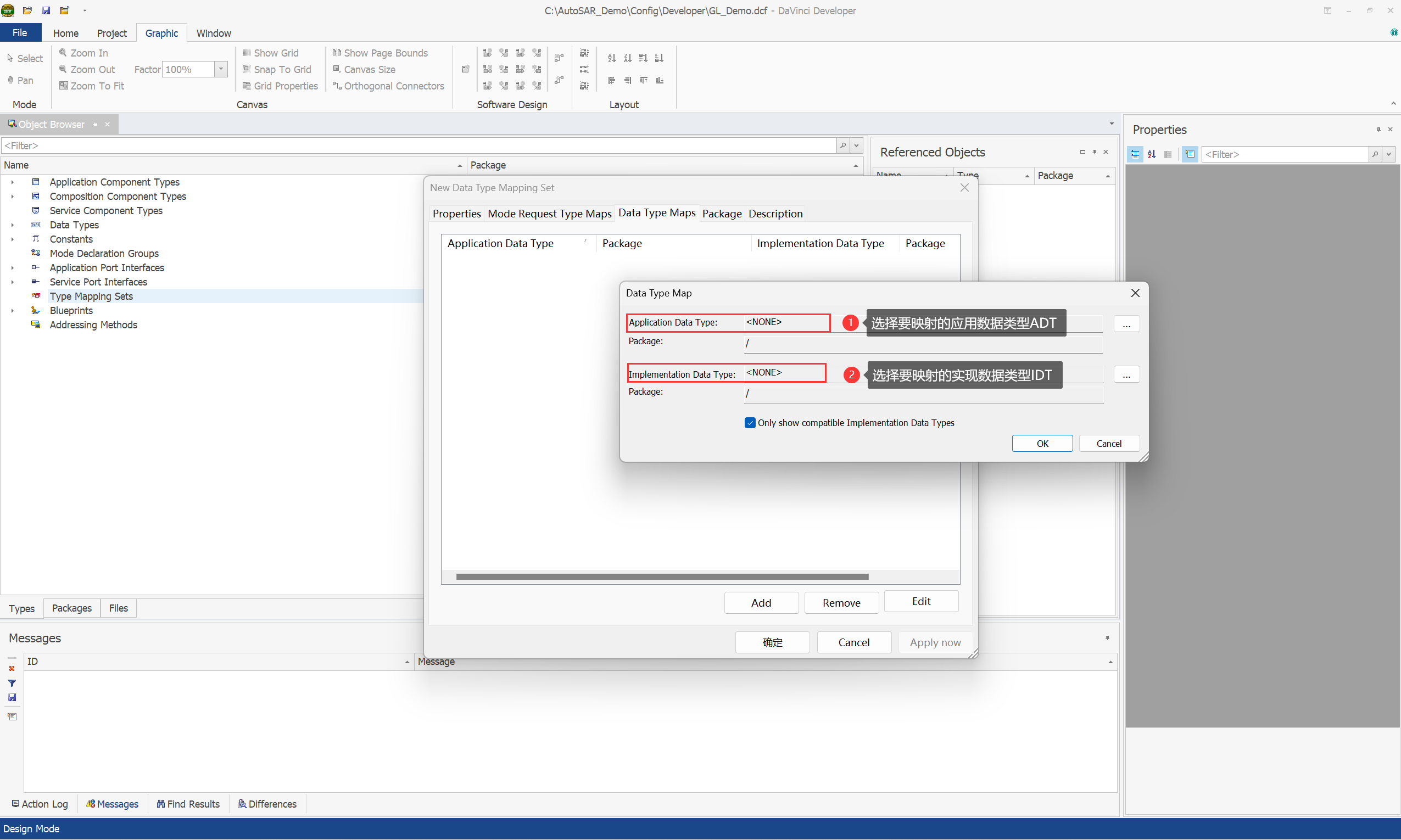Toggle Snap To Grid option

point(277,69)
